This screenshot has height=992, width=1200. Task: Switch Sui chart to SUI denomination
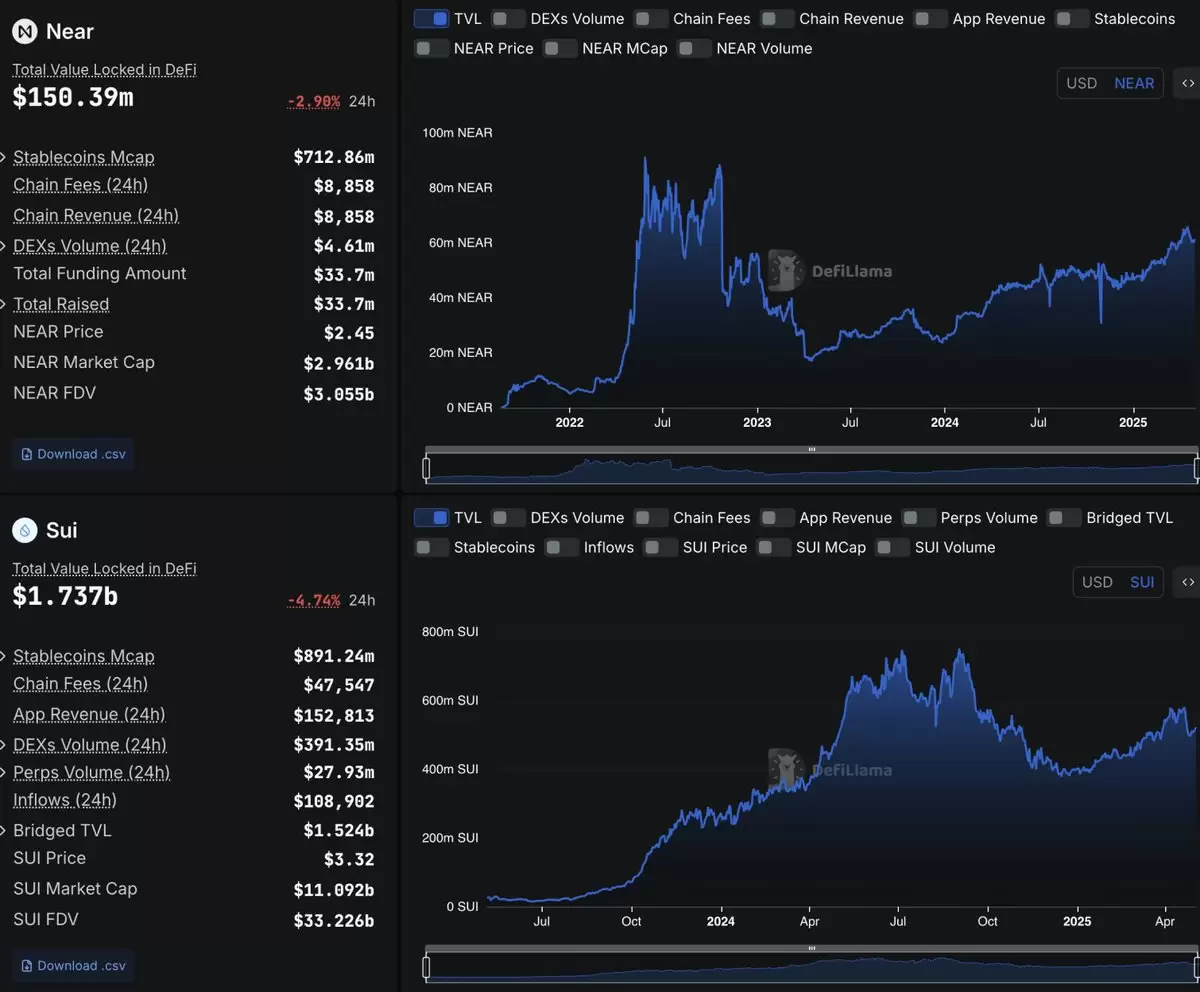(x=1142, y=582)
